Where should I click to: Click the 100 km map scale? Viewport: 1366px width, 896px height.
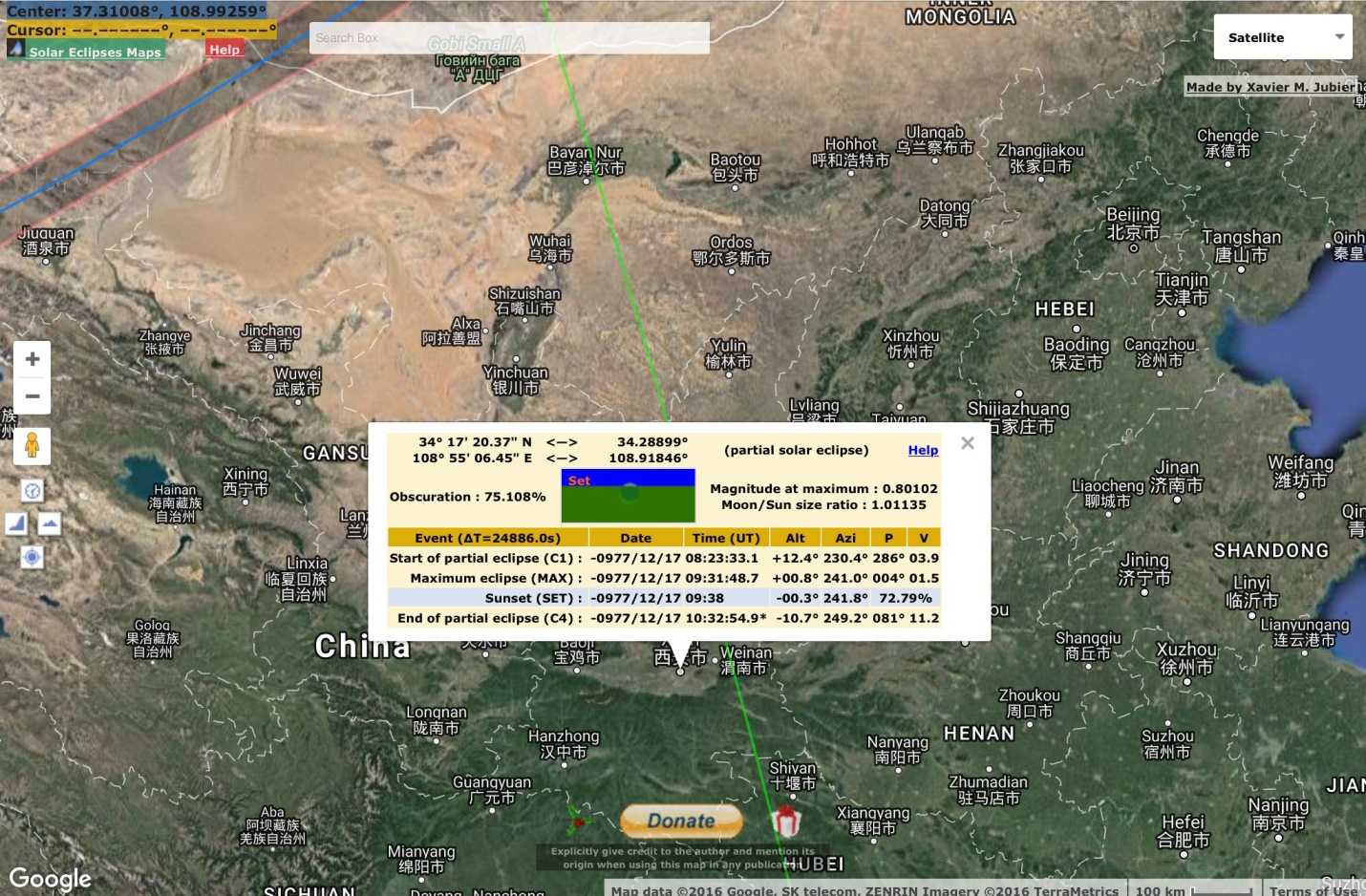point(1194,890)
